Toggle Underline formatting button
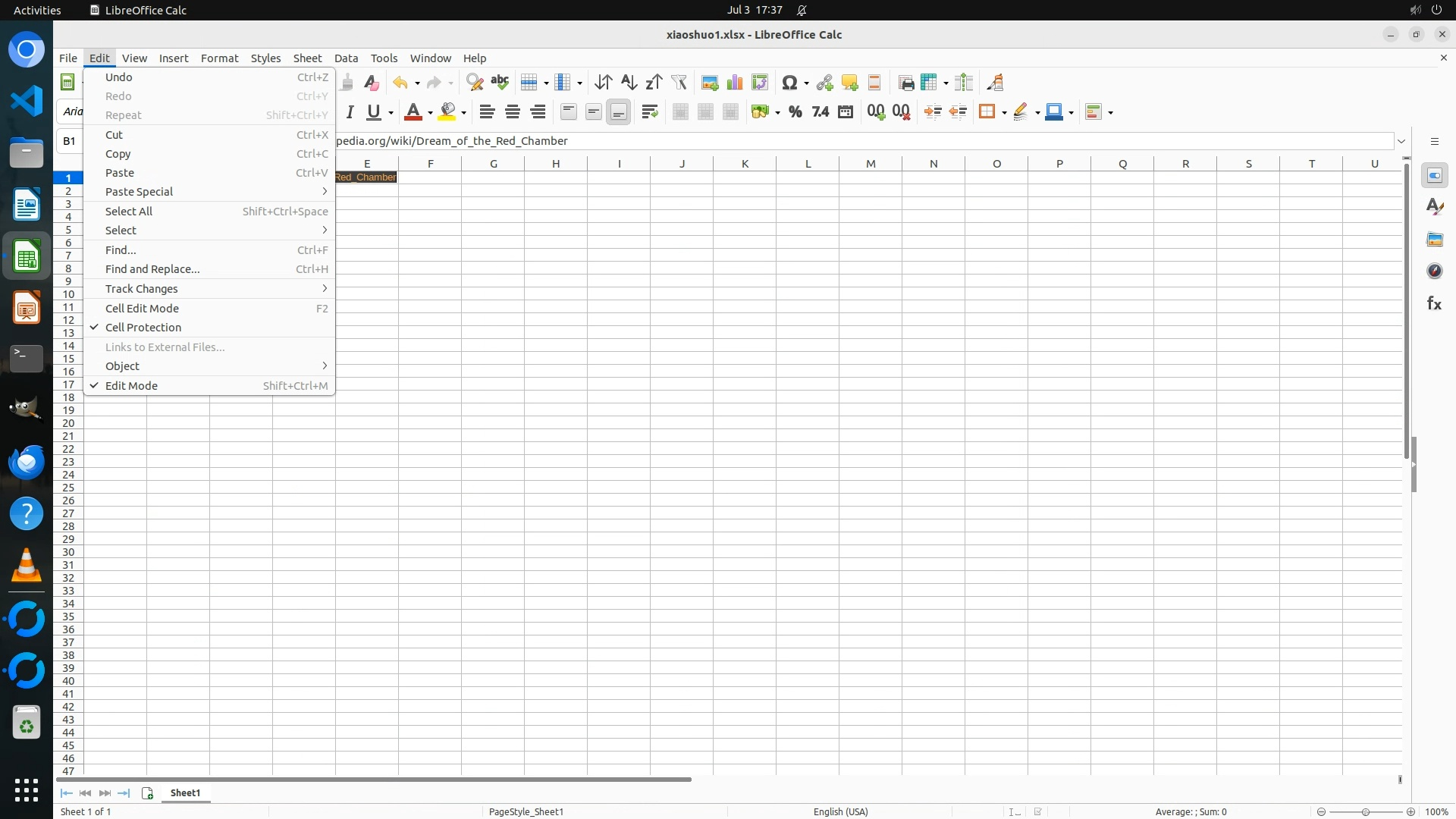The width and height of the screenshot is (1456, 819). [x=374, y=112]
